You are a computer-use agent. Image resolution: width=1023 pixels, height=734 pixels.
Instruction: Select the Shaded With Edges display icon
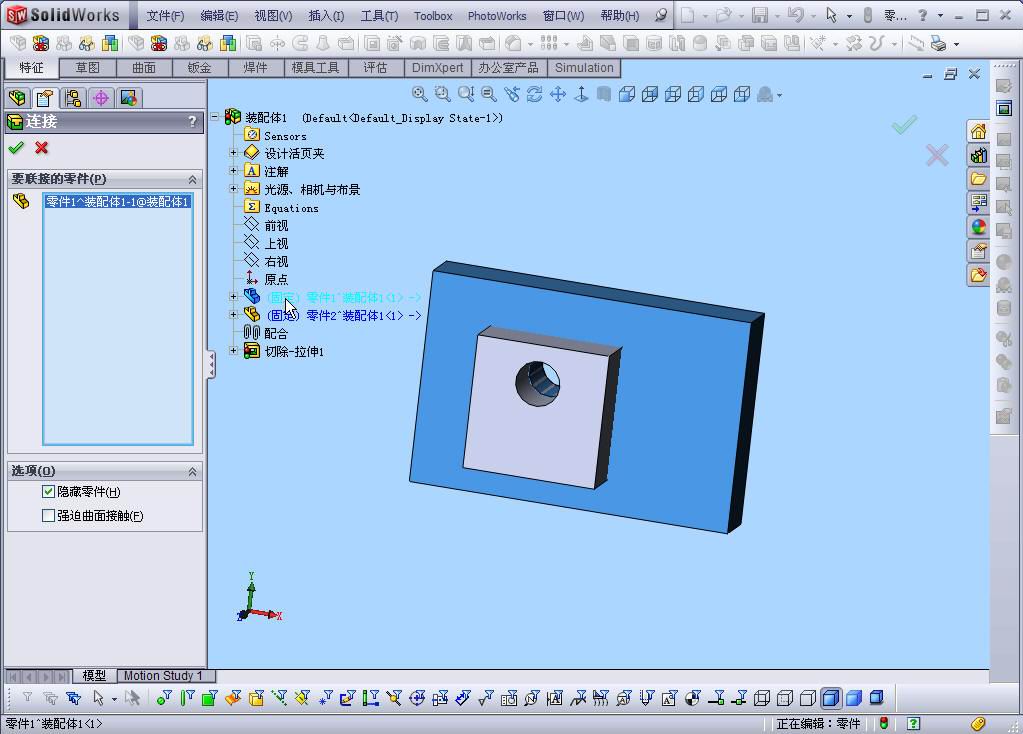pos(831,699)
